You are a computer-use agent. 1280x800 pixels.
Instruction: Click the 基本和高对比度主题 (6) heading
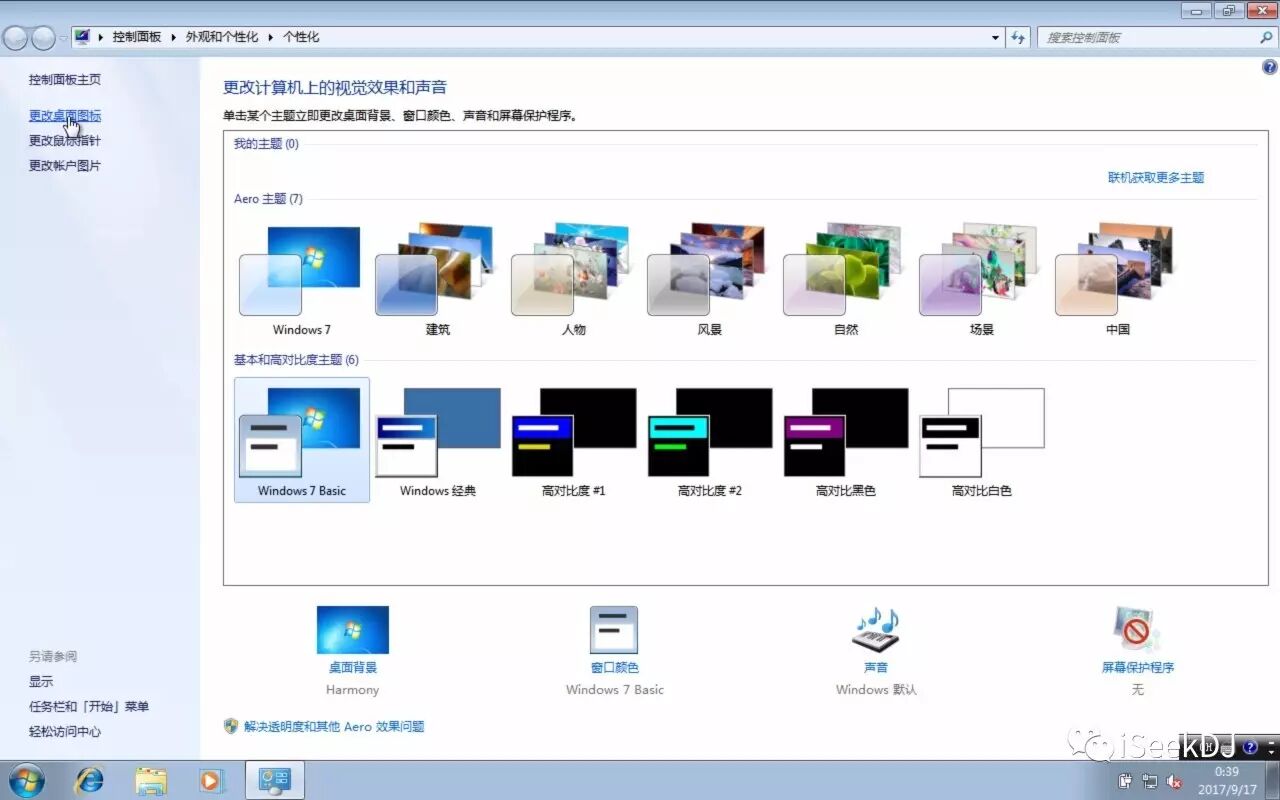click(296, 360)
